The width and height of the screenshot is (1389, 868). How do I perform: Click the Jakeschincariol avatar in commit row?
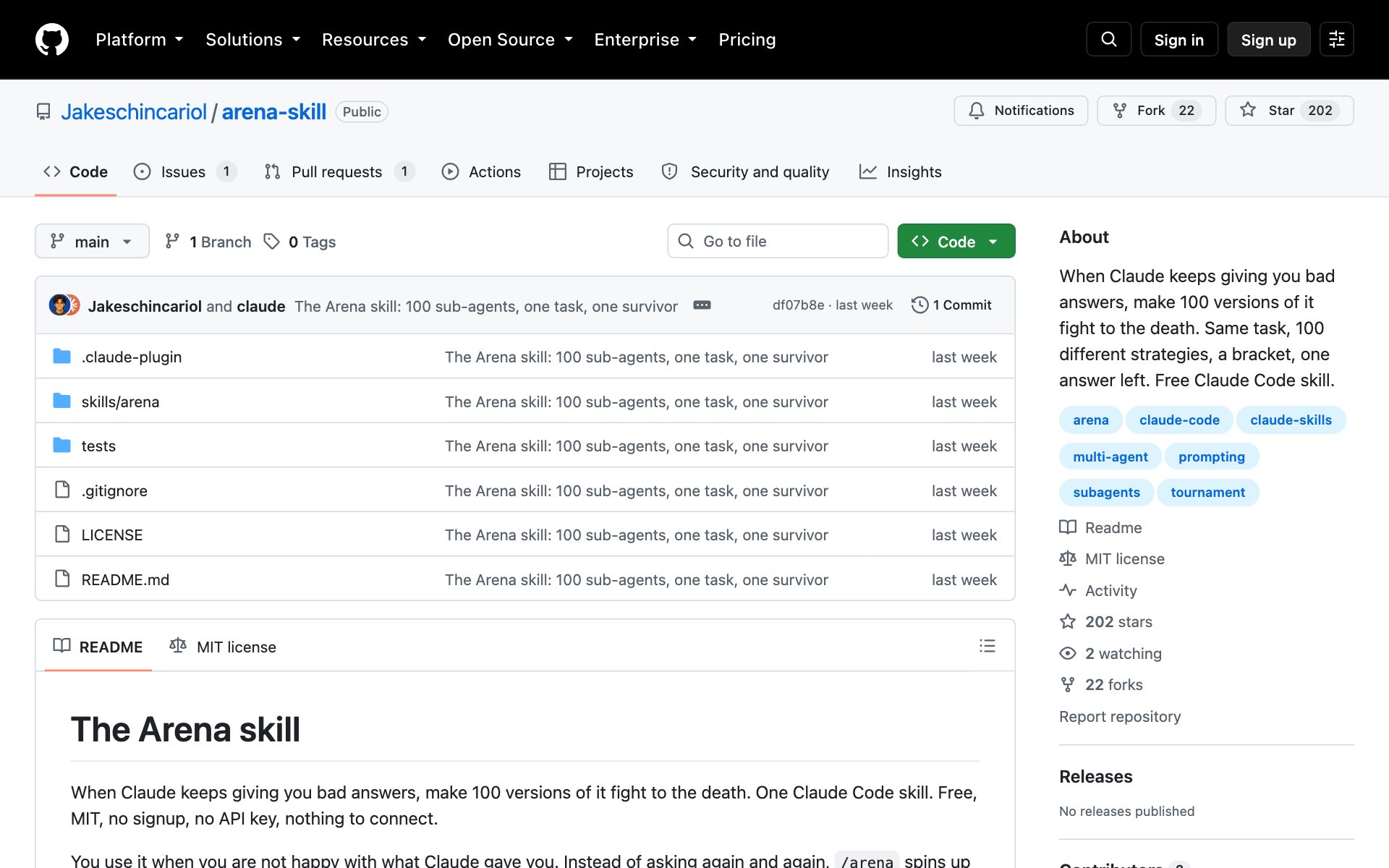(59, 305)
